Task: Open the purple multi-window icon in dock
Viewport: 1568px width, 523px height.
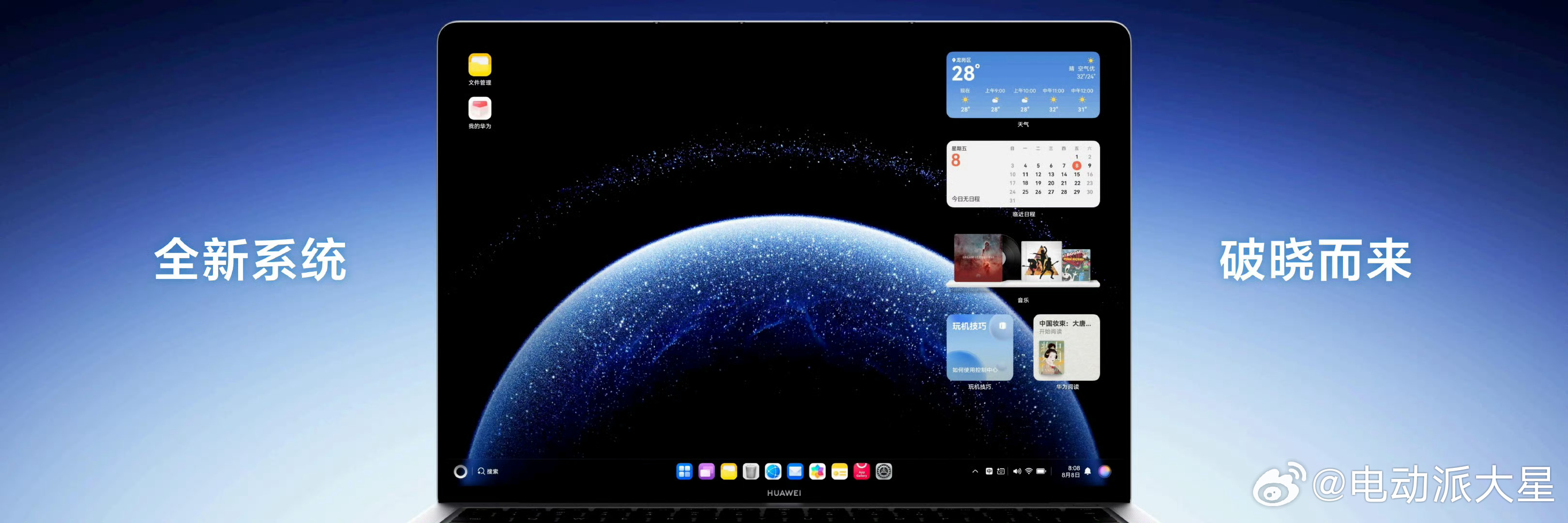Action: 707,471
